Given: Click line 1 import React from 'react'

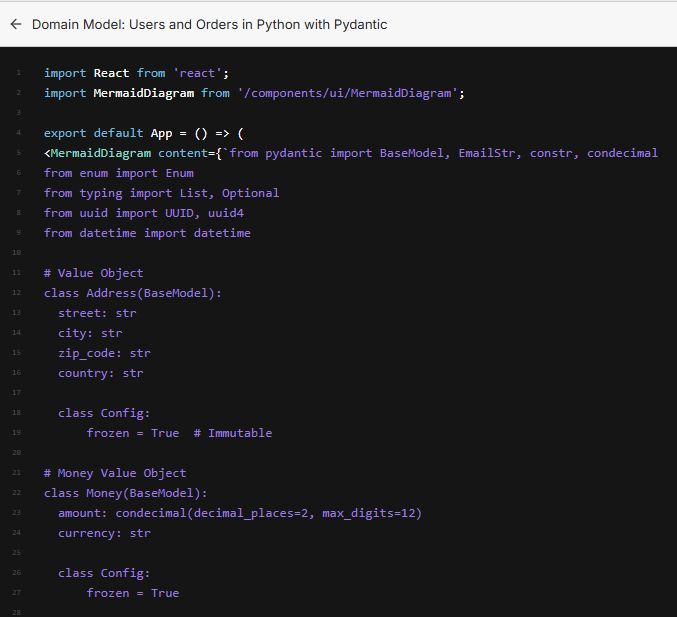Looking at the screenshot, I should point(136,73).
